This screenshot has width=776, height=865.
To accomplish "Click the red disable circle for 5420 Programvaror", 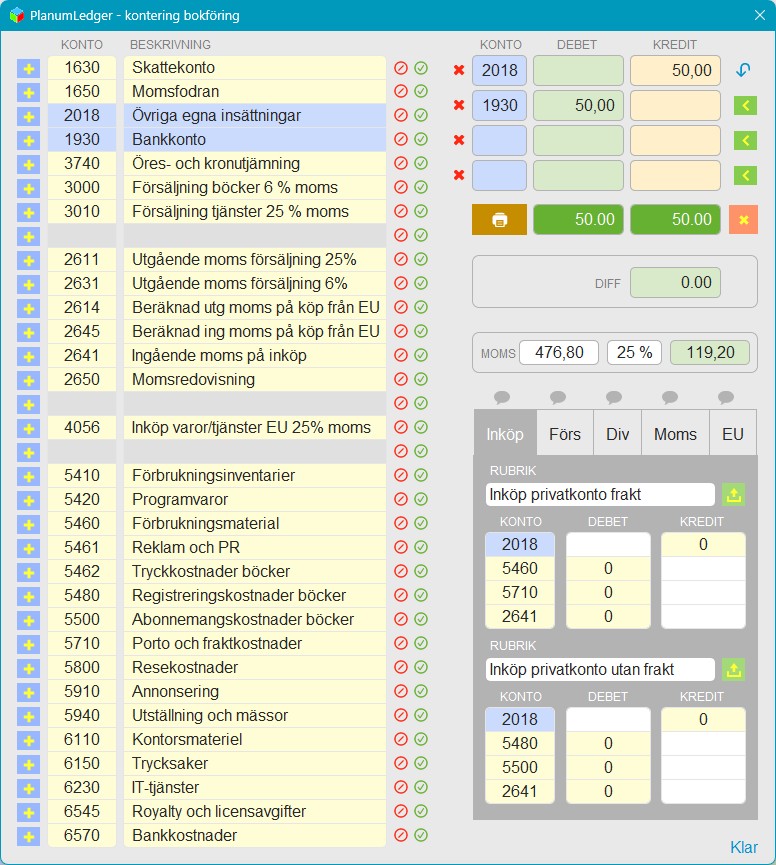I will point(401,499).
